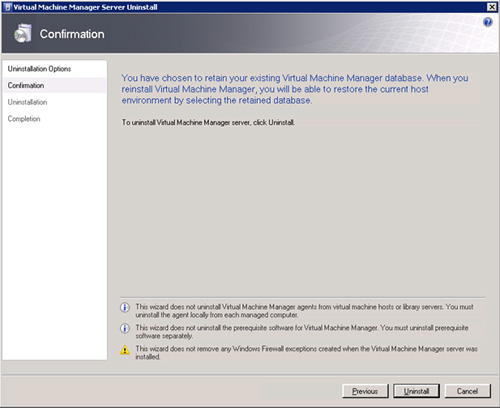The height and width of the screenshot is (408, 500).
Task: Click the blue help question mark icon
Action: click(x=488, y=22)
